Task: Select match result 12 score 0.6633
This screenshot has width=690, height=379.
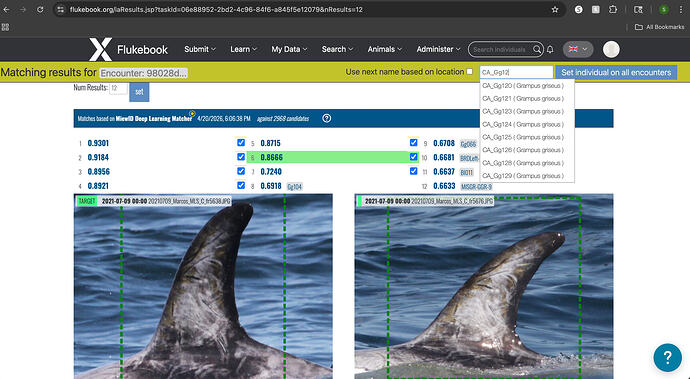Action: click(x=444, y=186)
